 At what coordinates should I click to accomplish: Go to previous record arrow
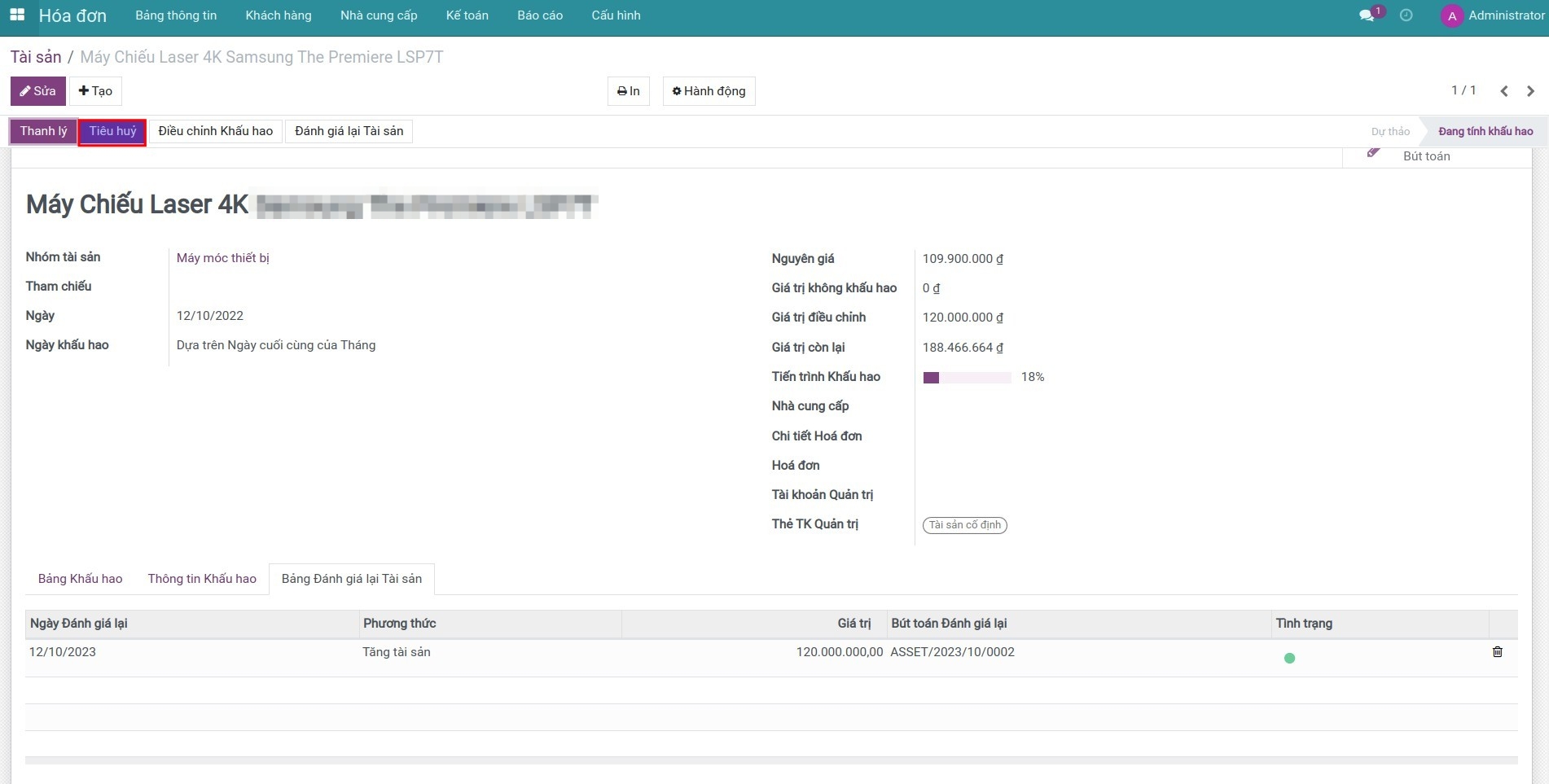pyautogui.click(x=1504, y=91)
